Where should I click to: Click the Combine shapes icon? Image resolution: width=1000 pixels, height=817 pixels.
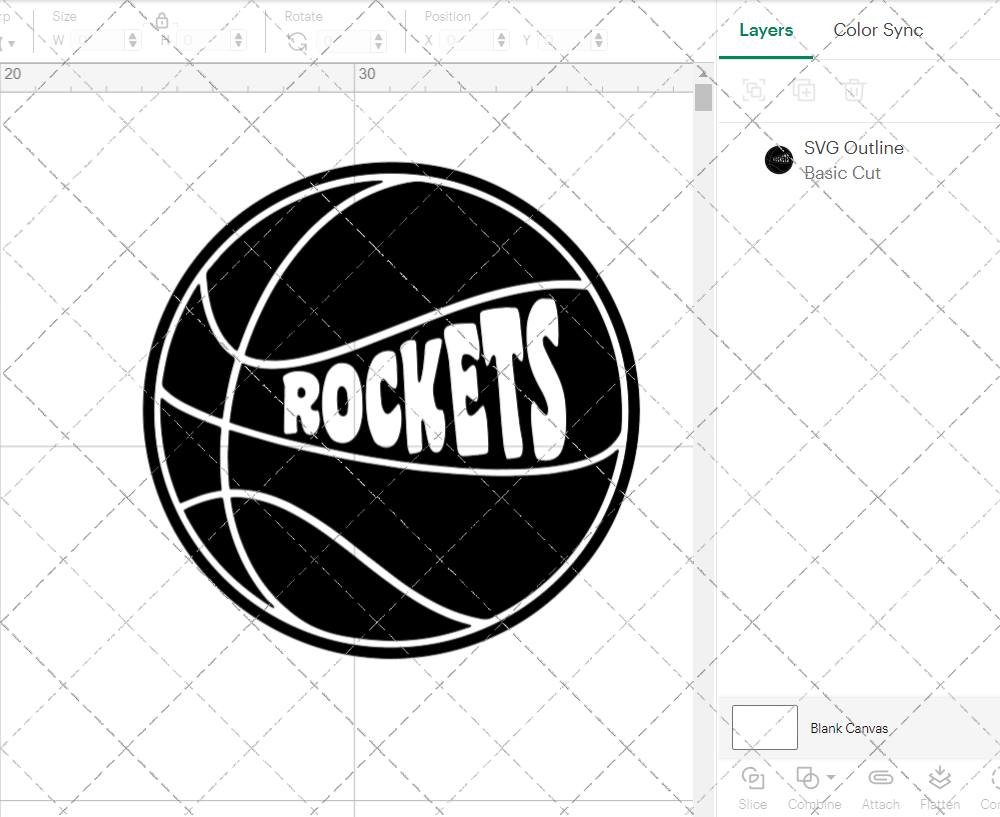point(806,778)
